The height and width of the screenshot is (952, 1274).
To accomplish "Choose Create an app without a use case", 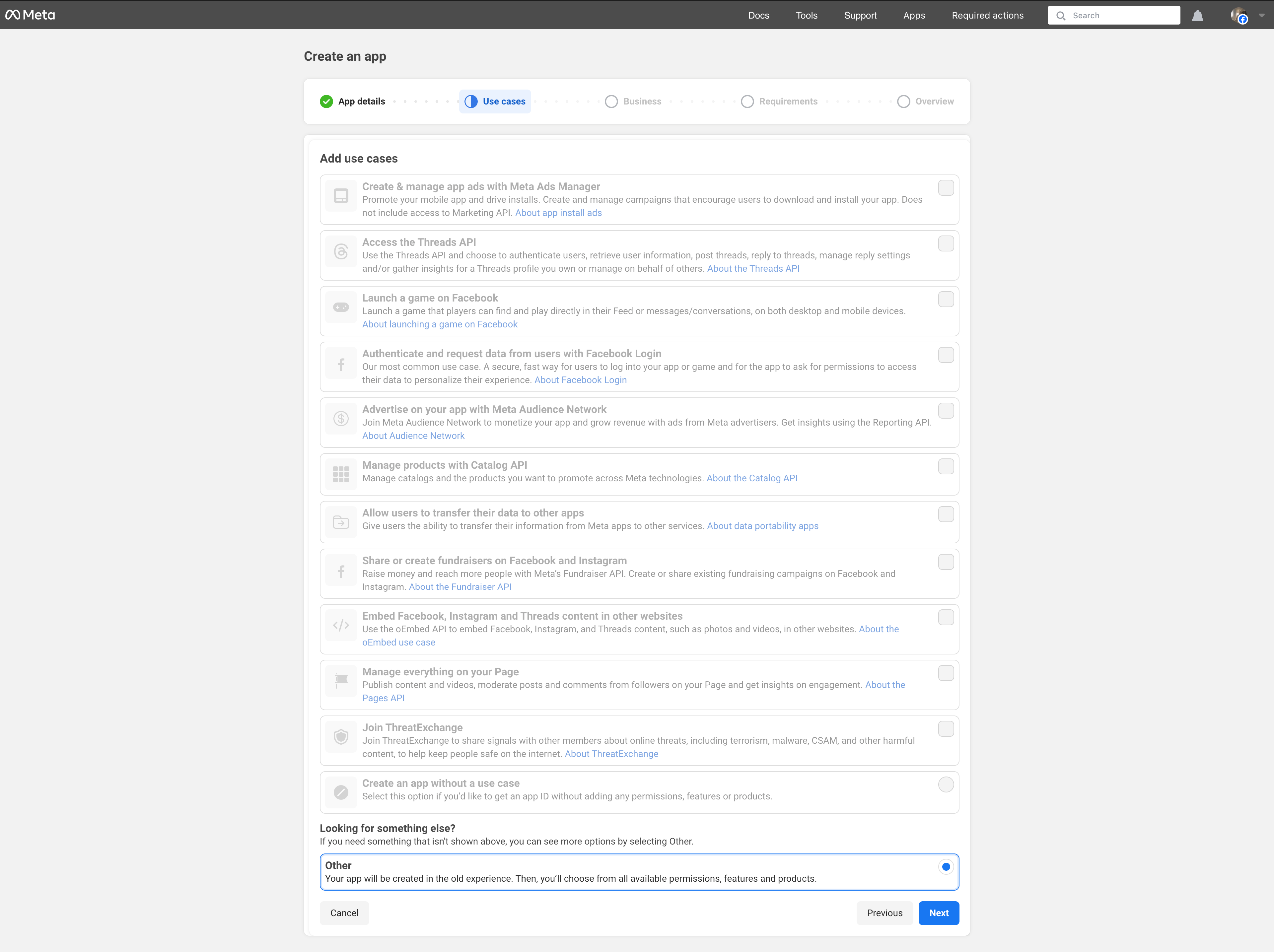I will coord(946,784).
